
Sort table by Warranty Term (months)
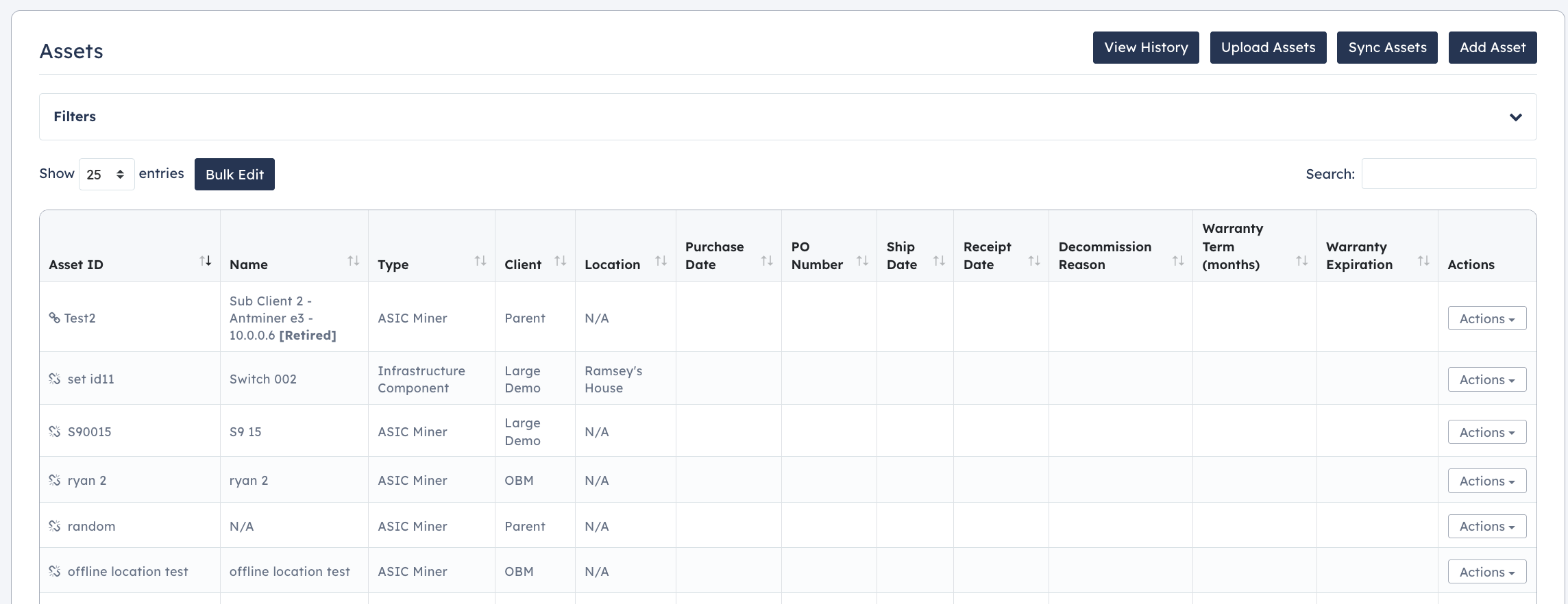pos(1302,261)
